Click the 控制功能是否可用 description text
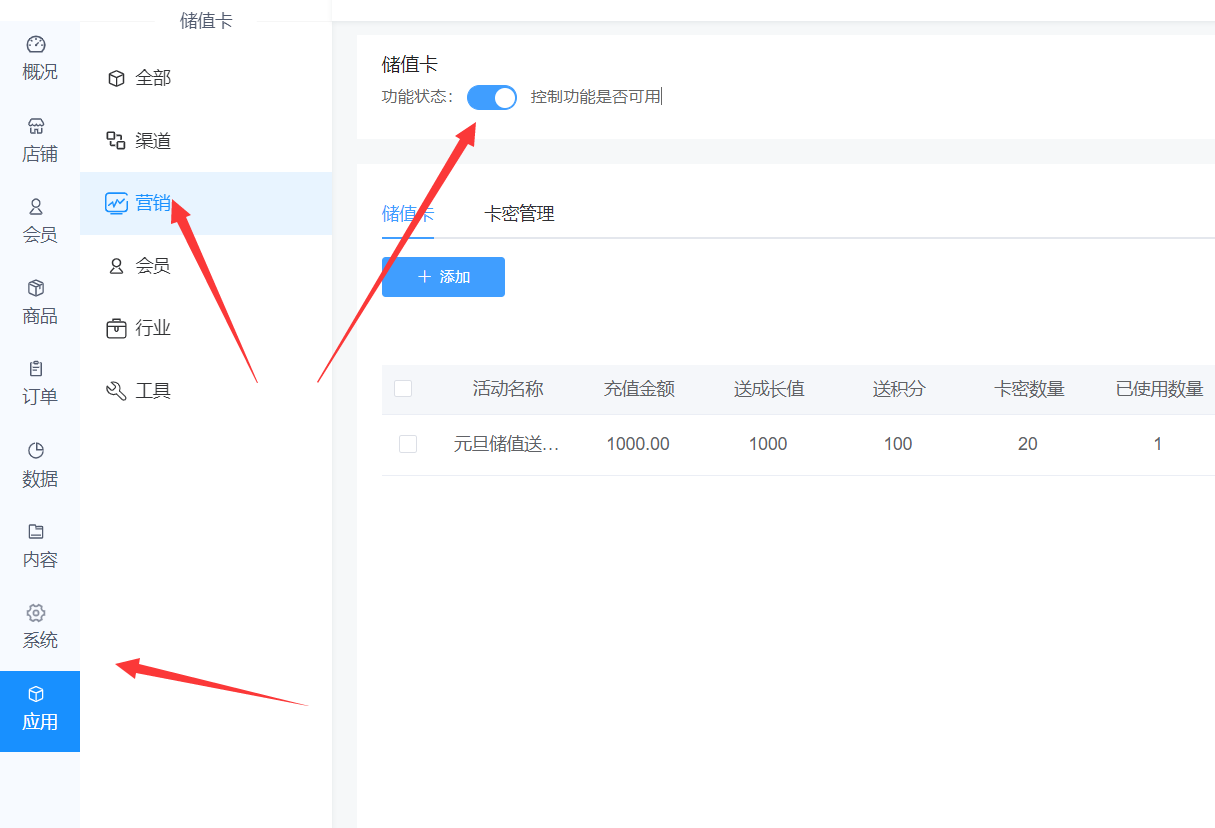This screenshot has height=828, width=1215. coord(596,97)
